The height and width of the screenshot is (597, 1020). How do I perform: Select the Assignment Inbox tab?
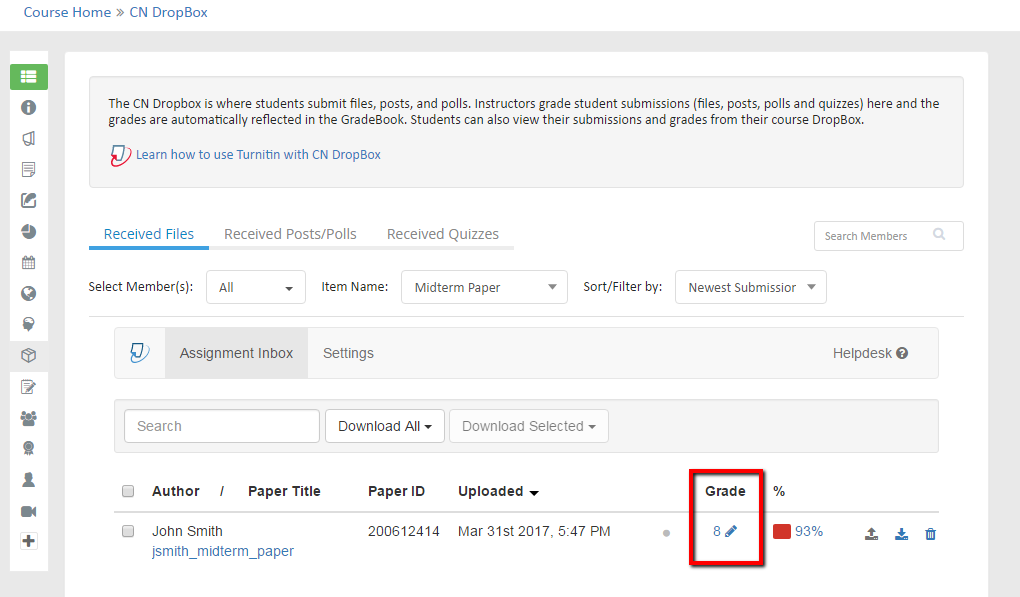click(x=236, y=353)
